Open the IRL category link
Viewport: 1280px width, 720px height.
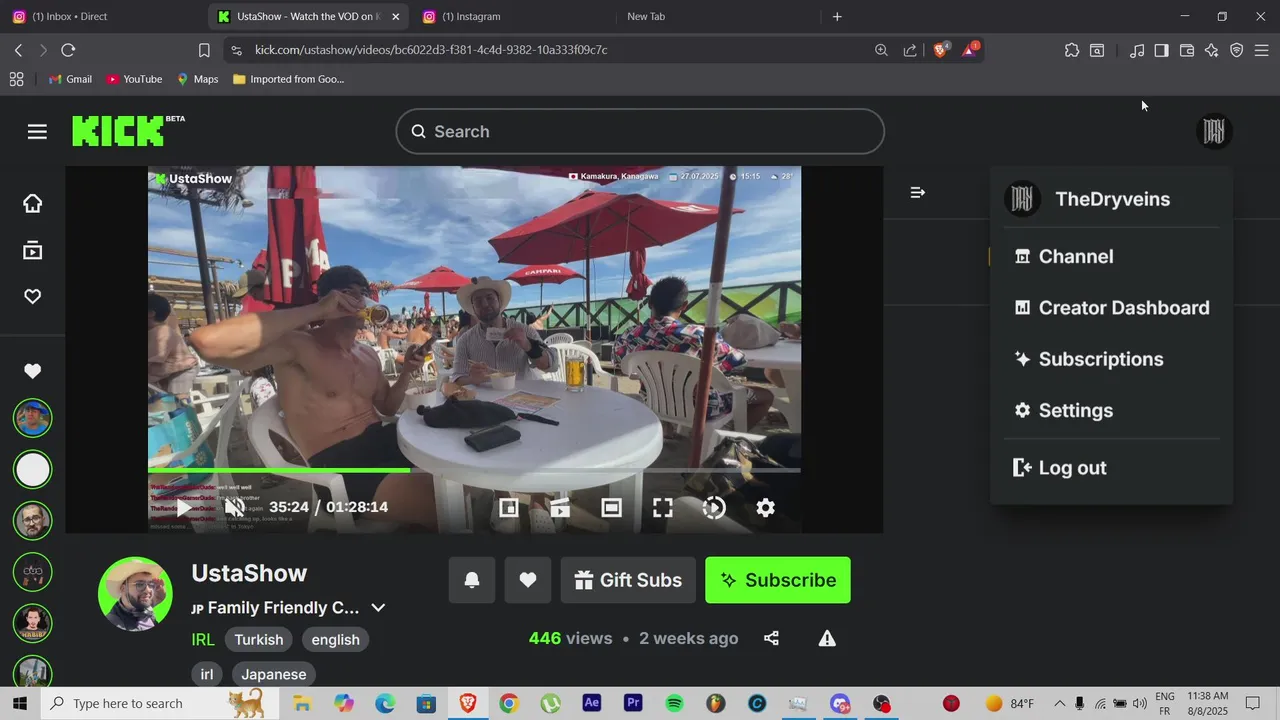(x=203, y=639)
